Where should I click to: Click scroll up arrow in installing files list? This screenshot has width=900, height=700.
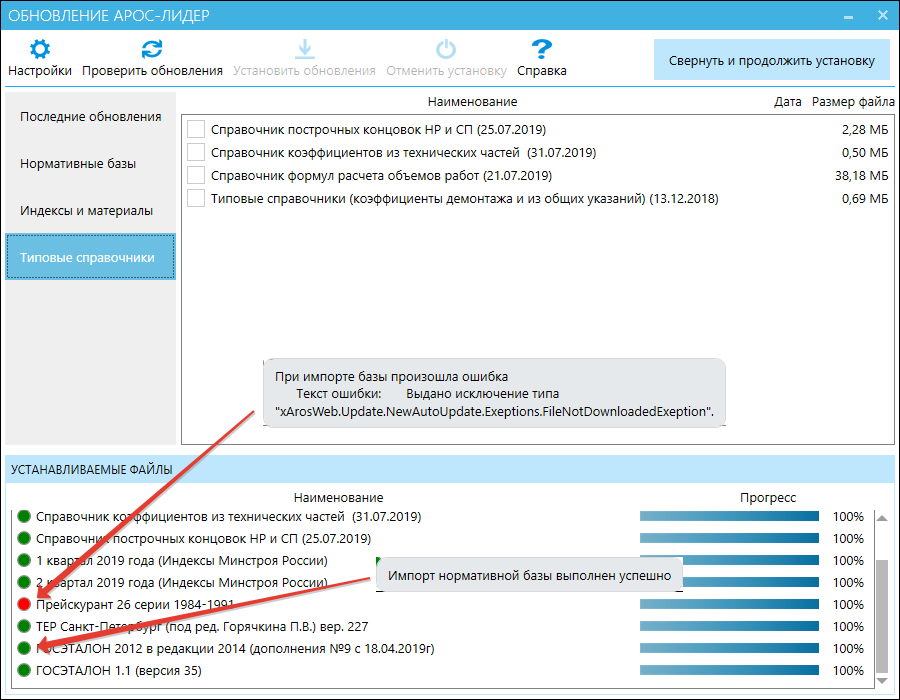882,518
